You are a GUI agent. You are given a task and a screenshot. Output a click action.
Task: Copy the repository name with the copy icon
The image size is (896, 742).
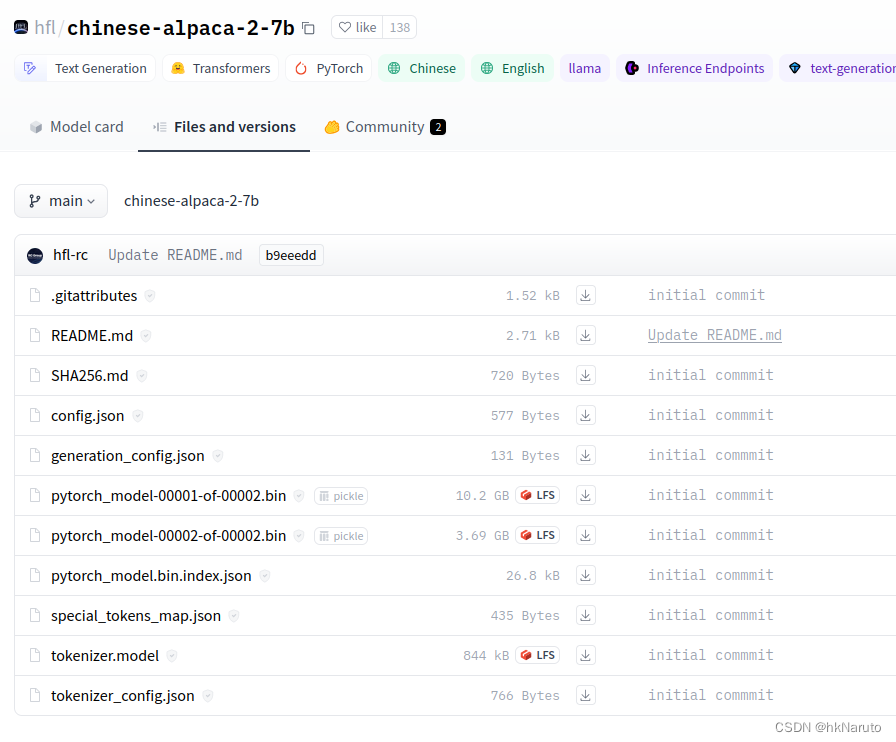point(307,27)
